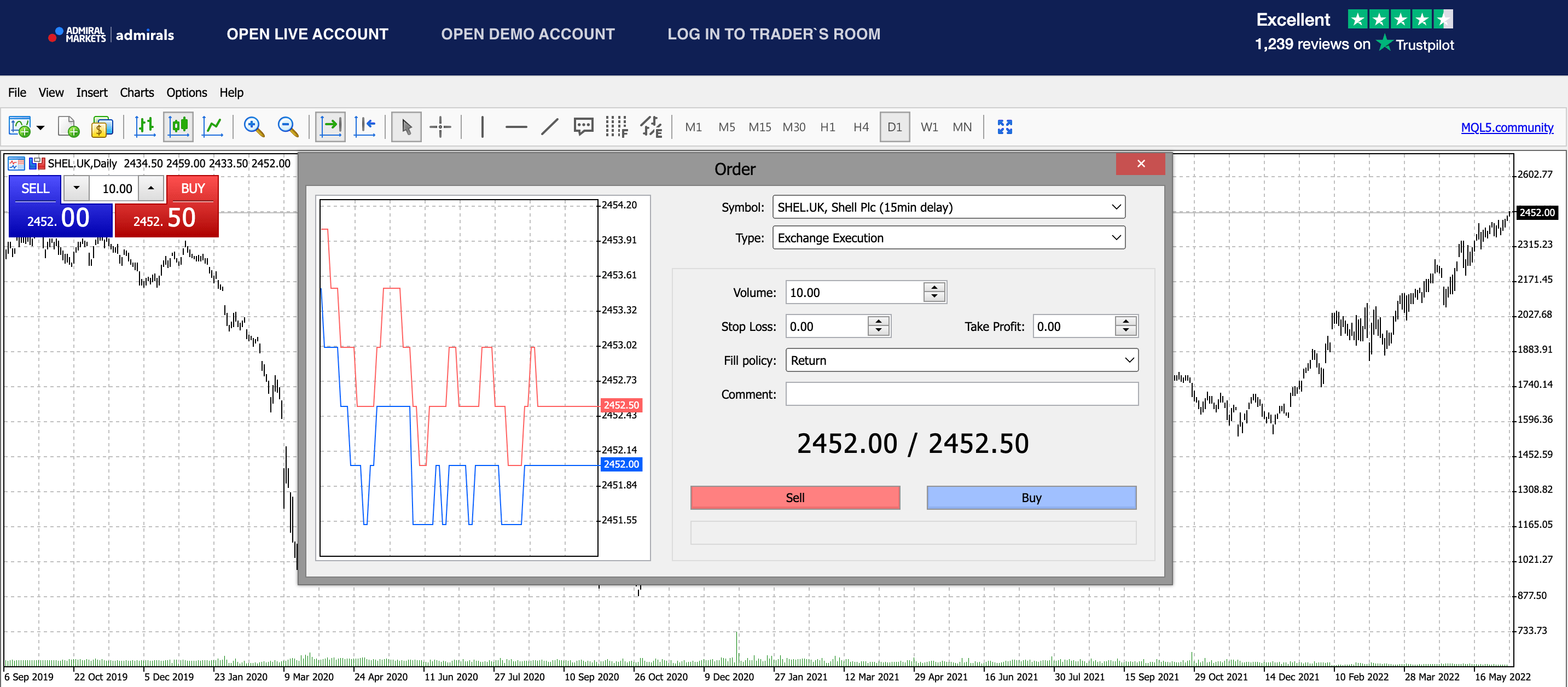Click the Zoom In magnifier icon
The image size is (1568, 687).
(x=254, y=127)
